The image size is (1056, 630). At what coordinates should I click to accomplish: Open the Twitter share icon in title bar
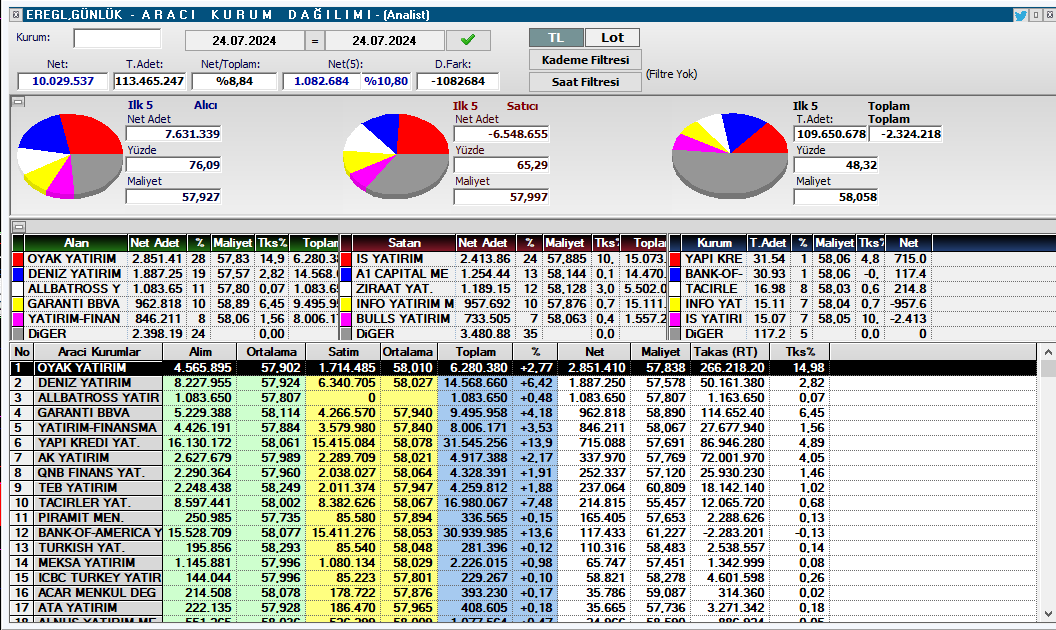[1020, 15]
